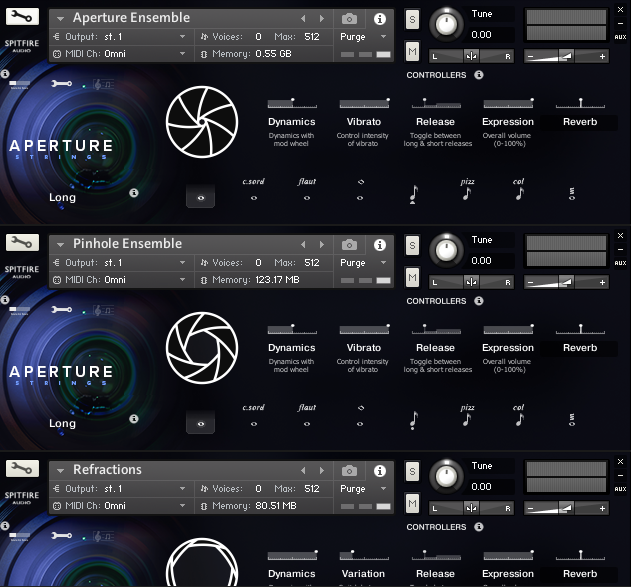The image size is (631, 587).
Task: Expand Refractions instrument name menu
Action: pyautogui.click(x=60, y=471)
